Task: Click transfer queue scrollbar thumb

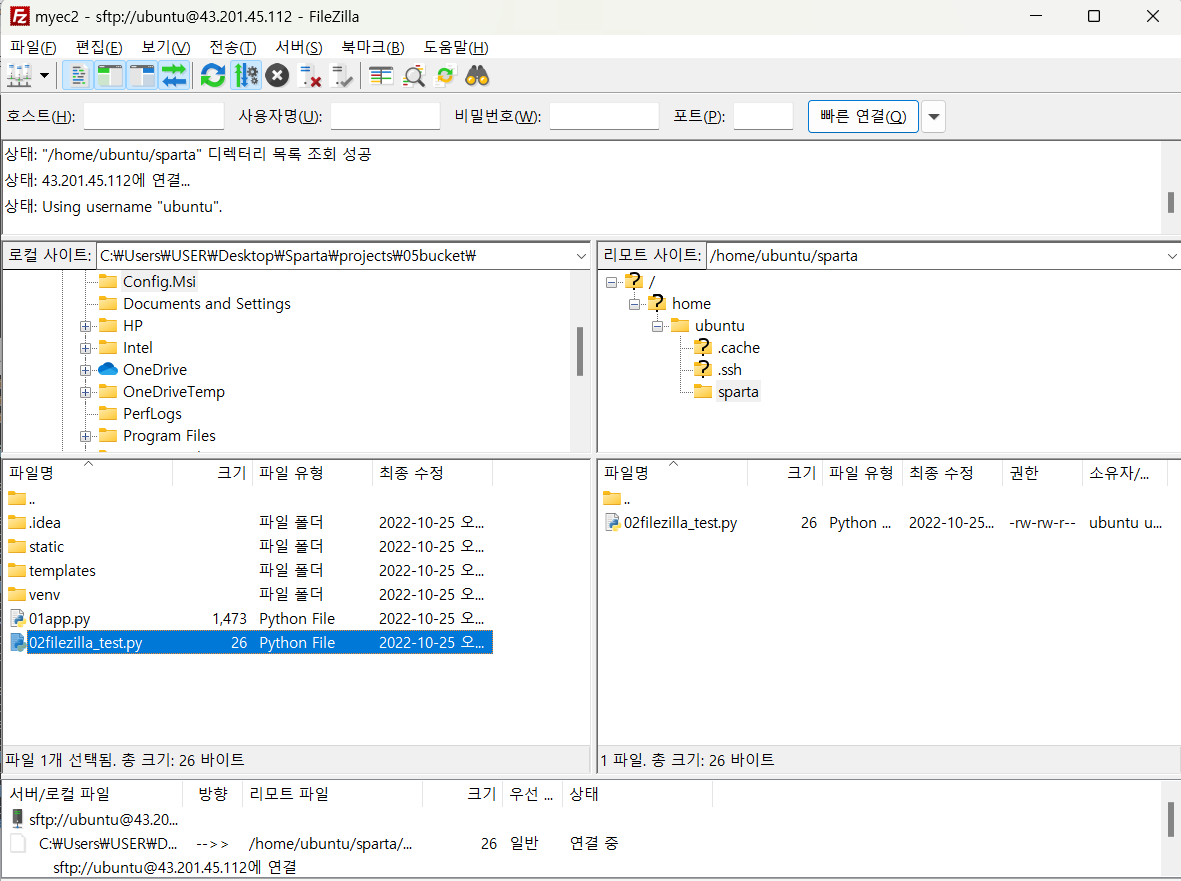Action: coord(1170,820)
